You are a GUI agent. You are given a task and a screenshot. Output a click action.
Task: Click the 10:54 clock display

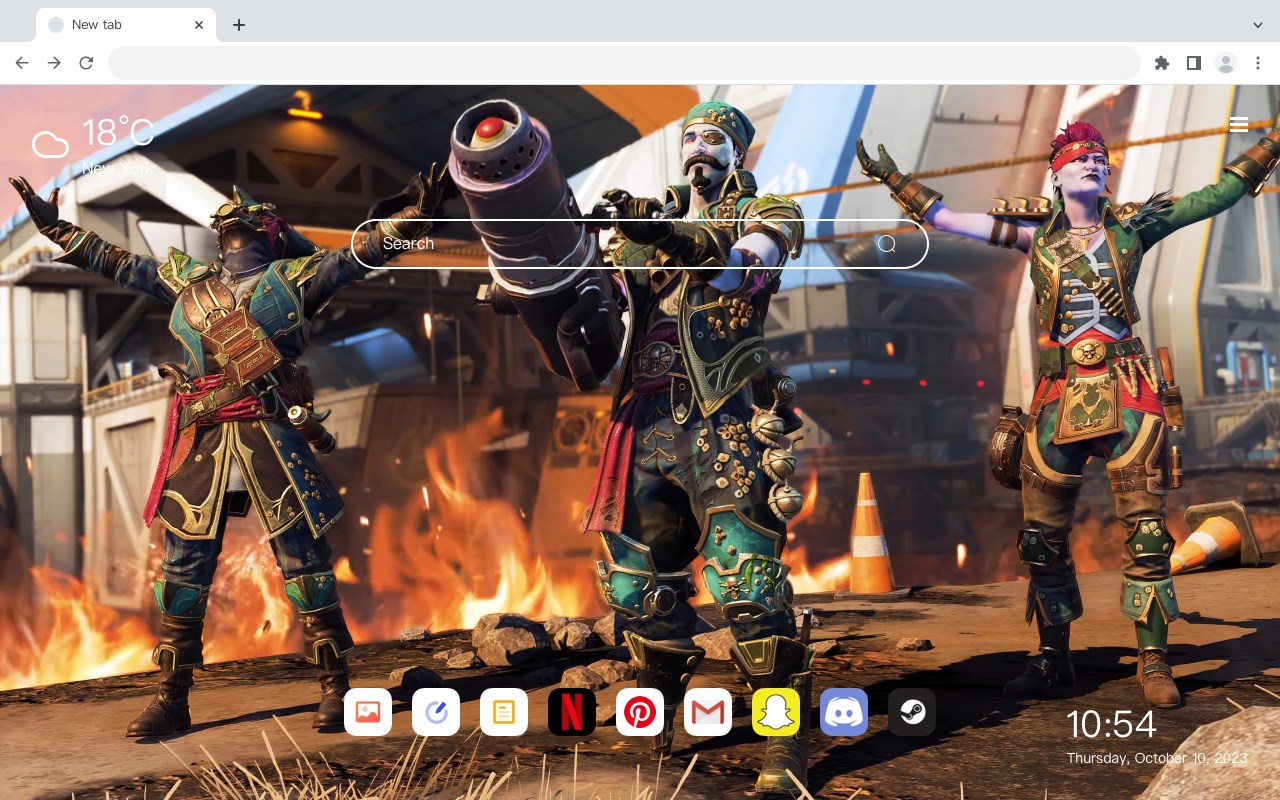pyautogui.click(x=1111, y=724)
